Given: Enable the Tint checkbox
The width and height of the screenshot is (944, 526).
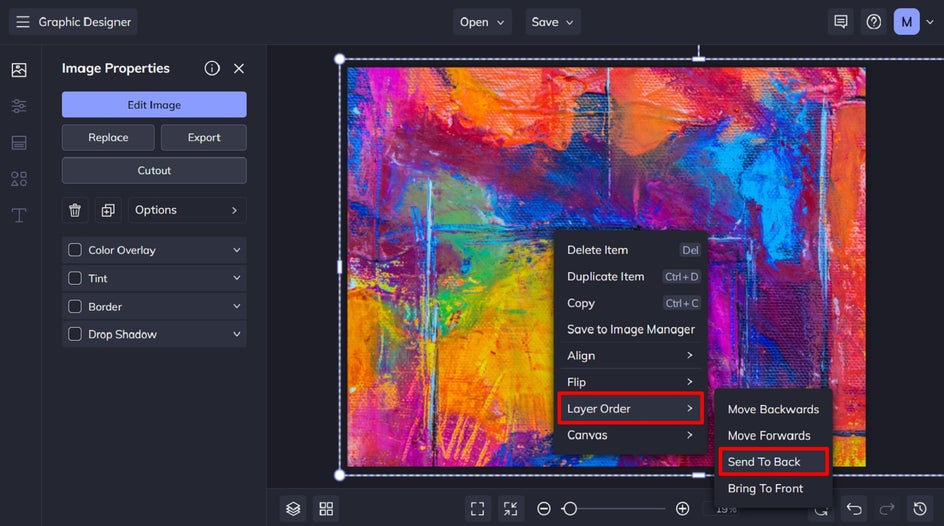Looking at the screenshot, I should tap(75, 278).
